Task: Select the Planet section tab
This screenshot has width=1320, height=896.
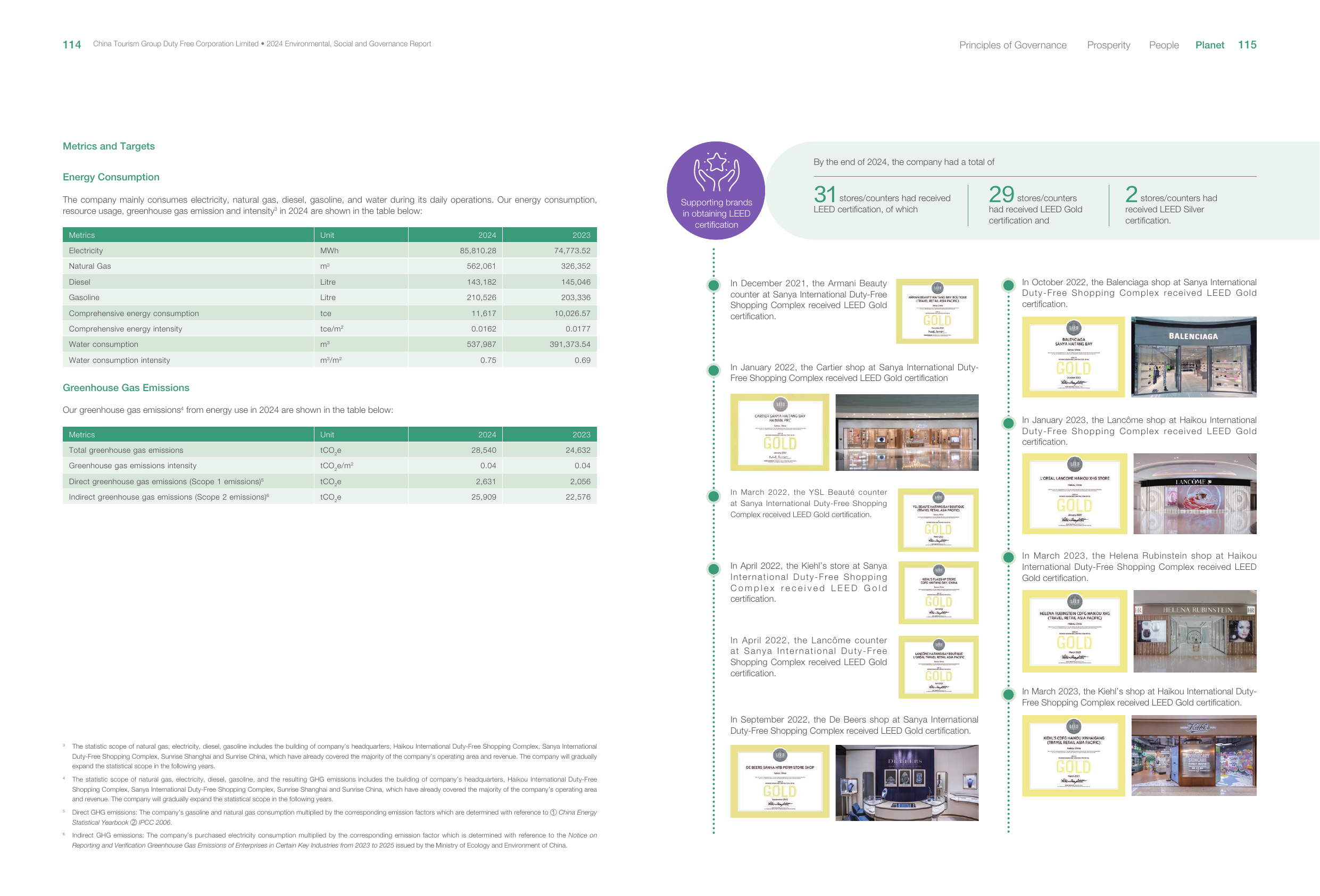Action: 1209,45
